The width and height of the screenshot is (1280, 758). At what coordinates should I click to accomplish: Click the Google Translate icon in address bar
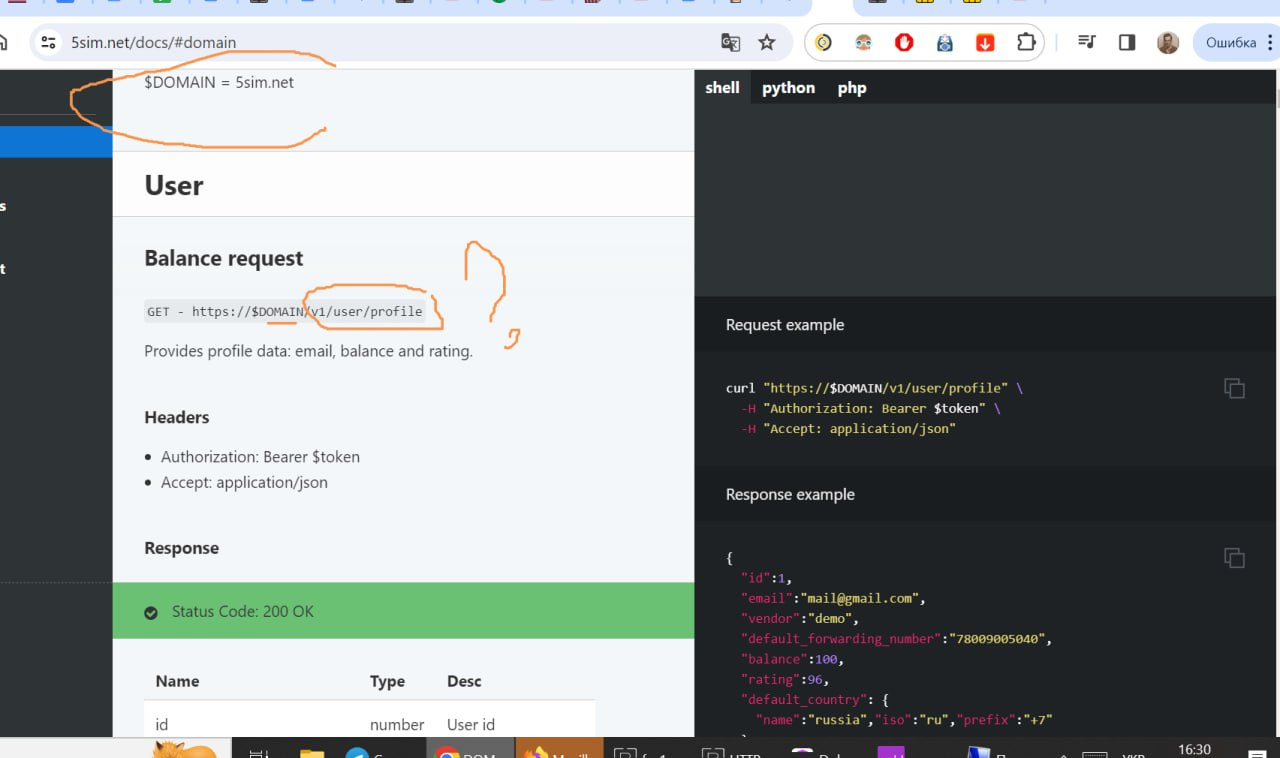coord(731,42)
